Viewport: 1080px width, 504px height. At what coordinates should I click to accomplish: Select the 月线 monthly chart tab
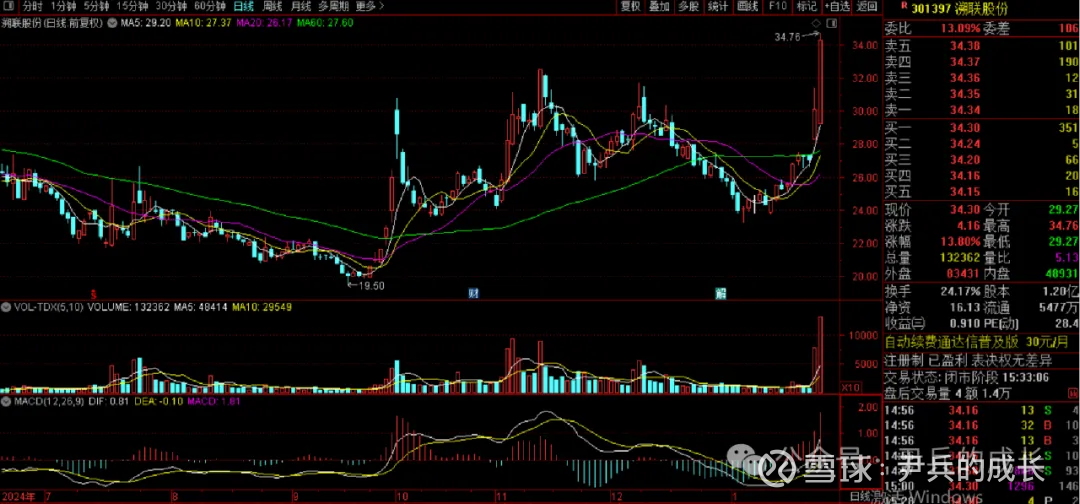coord(301,6)
